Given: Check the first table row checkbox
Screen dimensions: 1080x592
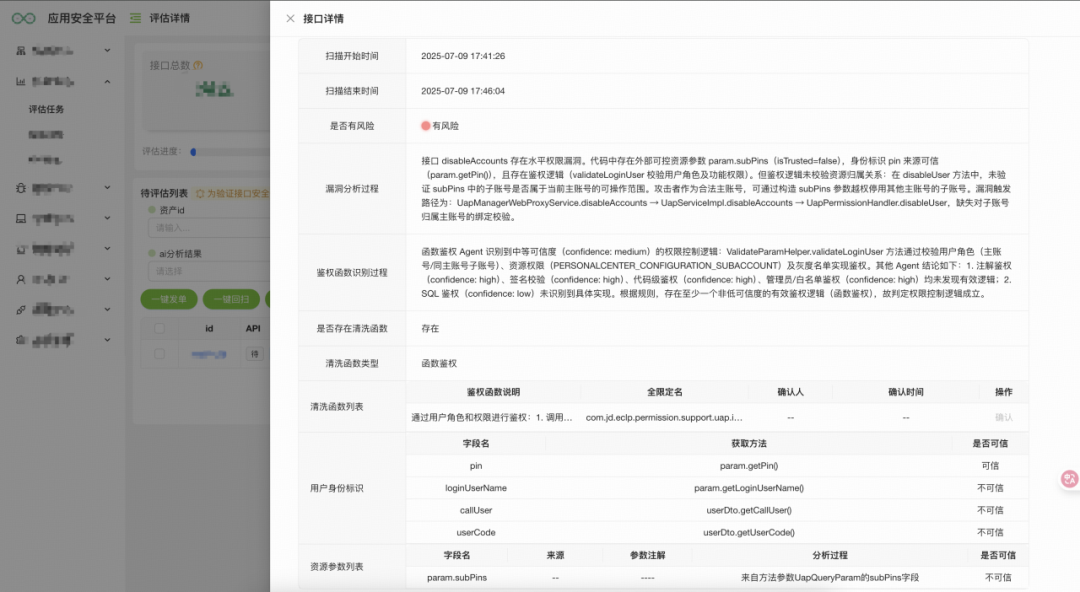Looking at the screenshot, I should pyautogui.click(x=159, y=354).
